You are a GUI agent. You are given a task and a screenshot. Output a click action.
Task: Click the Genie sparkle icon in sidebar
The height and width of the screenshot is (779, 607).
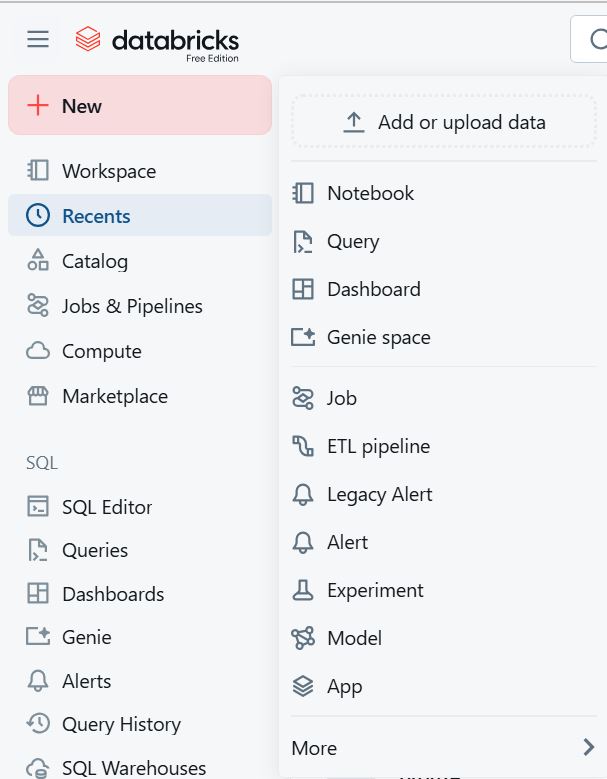tap(38, 636)
